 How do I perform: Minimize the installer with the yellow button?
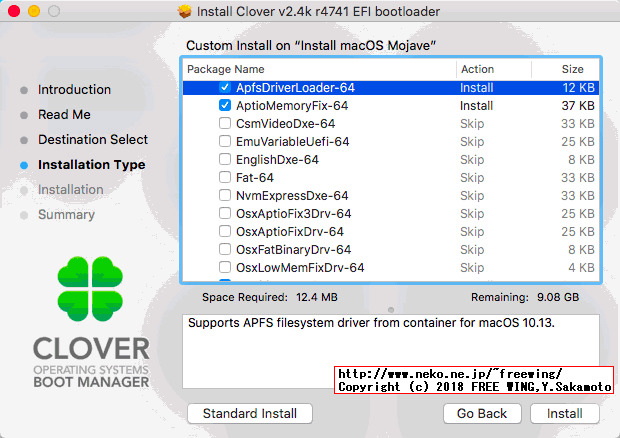[x=34, y=11]
